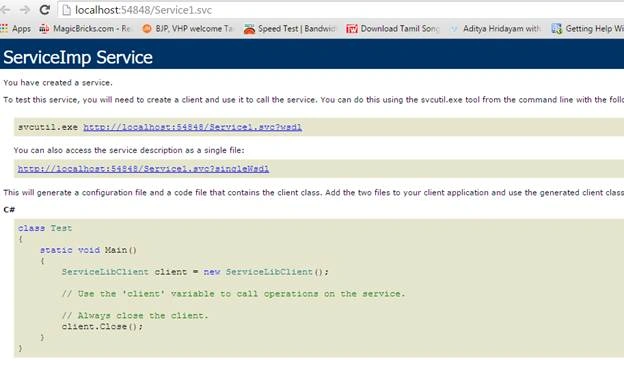Image resolution: width=624 pixels, height=366 pixels.
Task: Click the 'client.Close();' code line
Action: (x=102, y=327)
